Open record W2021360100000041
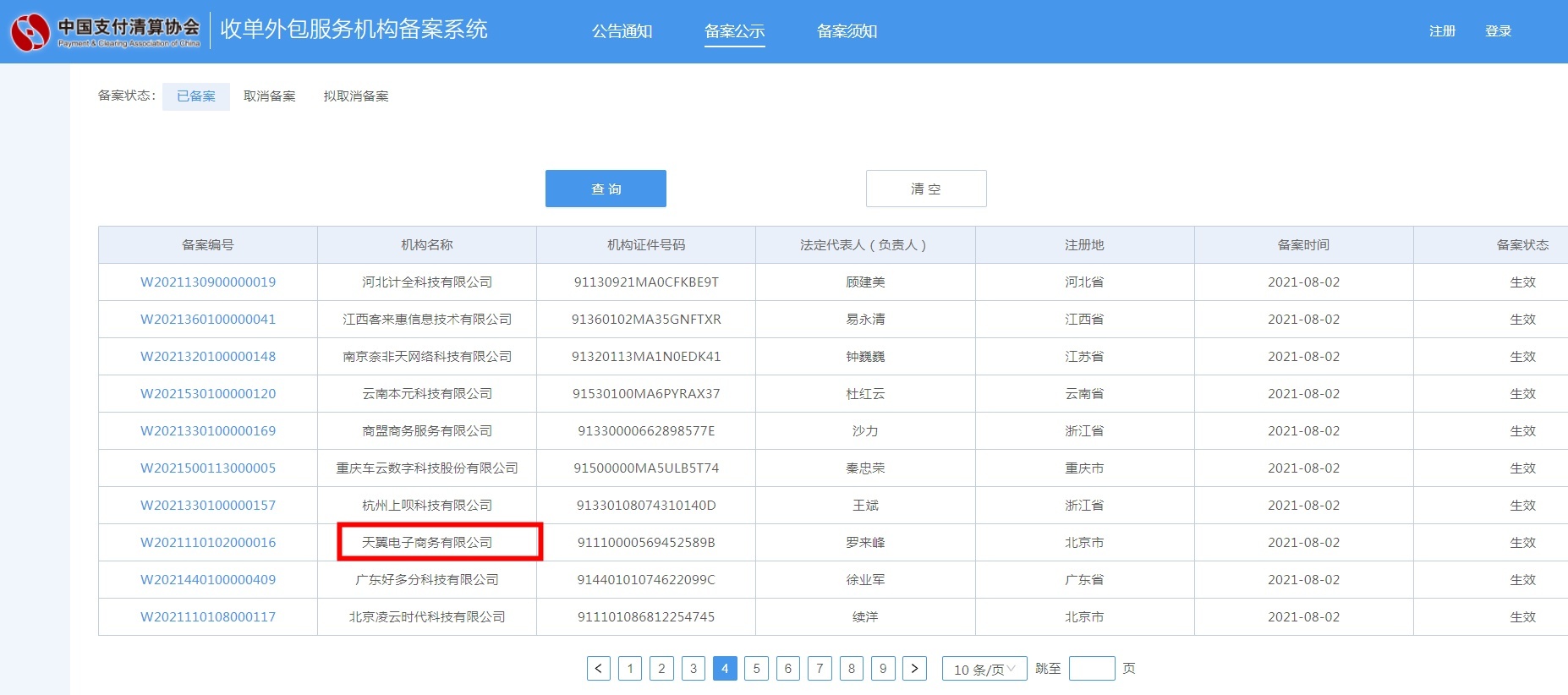Viewport: 1568px width, 695px height. tap(208, 320)
